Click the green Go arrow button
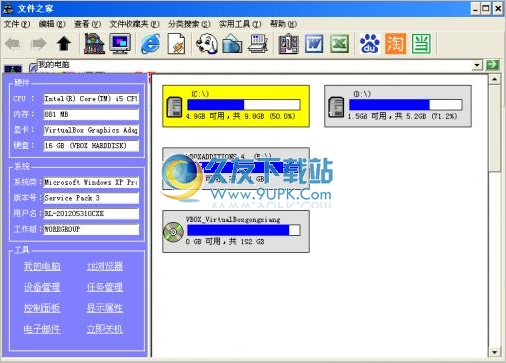This screenshot has height=363, width=506. point(493,65)
